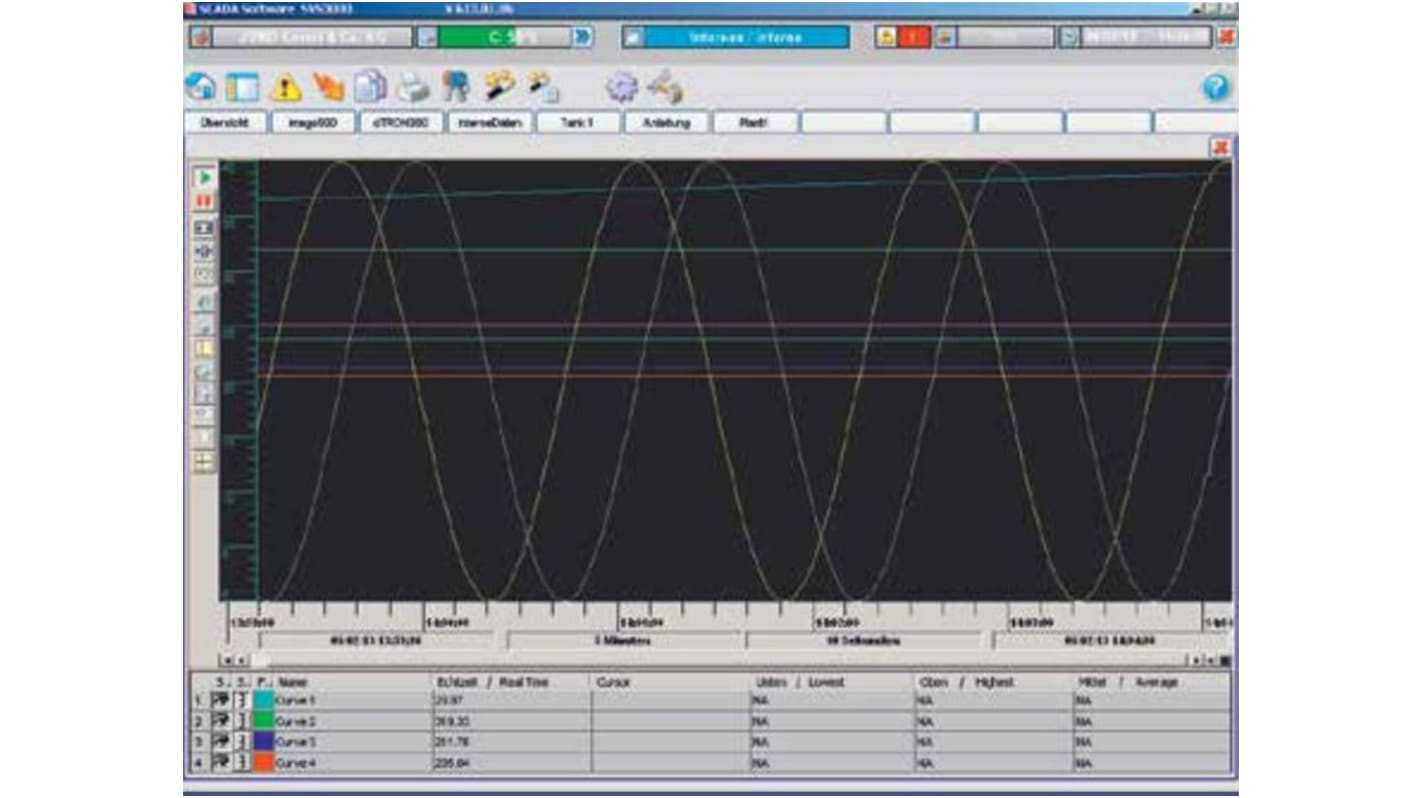Click the wand with document icon
This screenshot has height=798, width=1420.
[542, 87]
